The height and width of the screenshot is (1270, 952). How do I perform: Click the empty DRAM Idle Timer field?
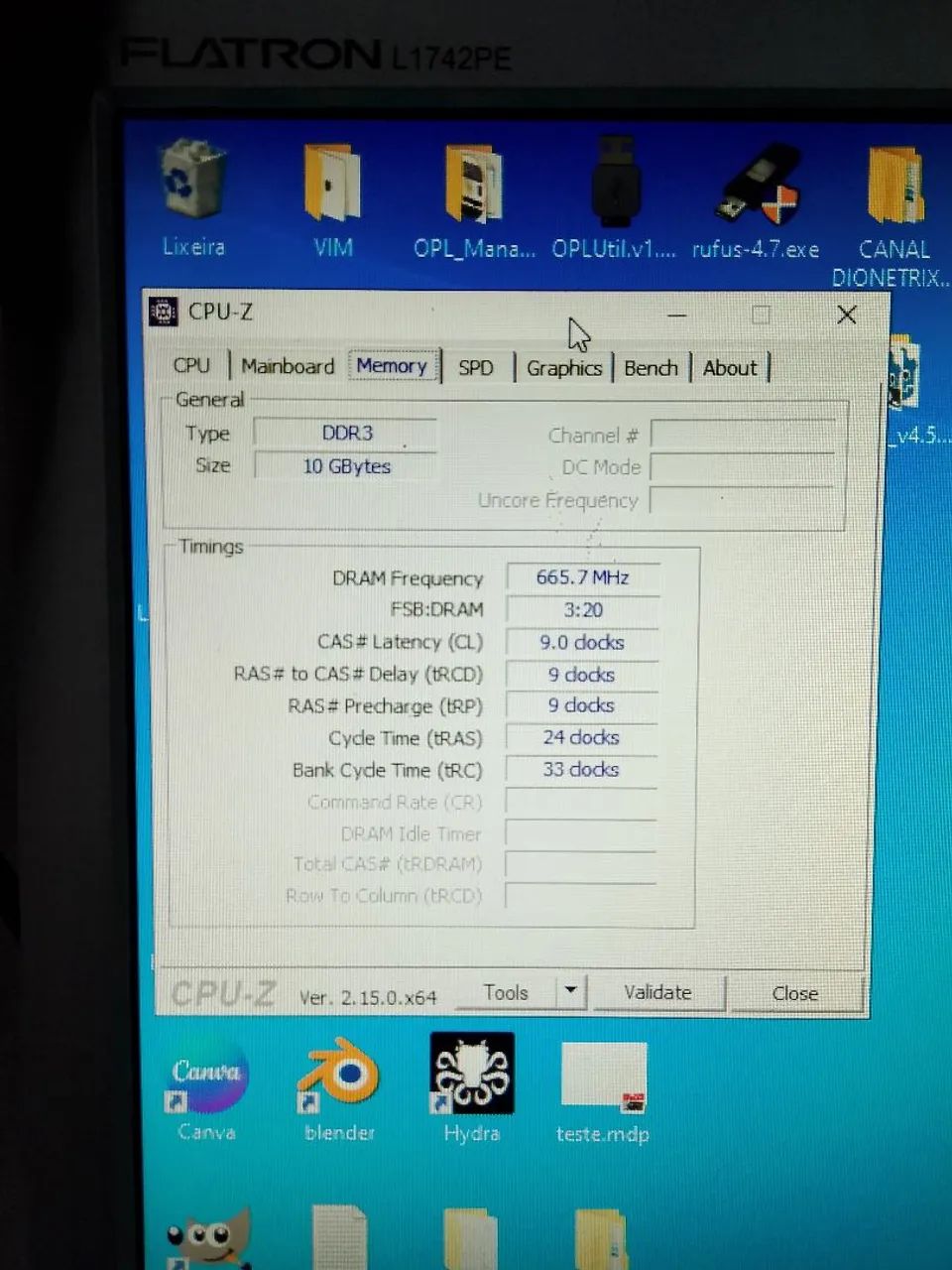[581, 833]
